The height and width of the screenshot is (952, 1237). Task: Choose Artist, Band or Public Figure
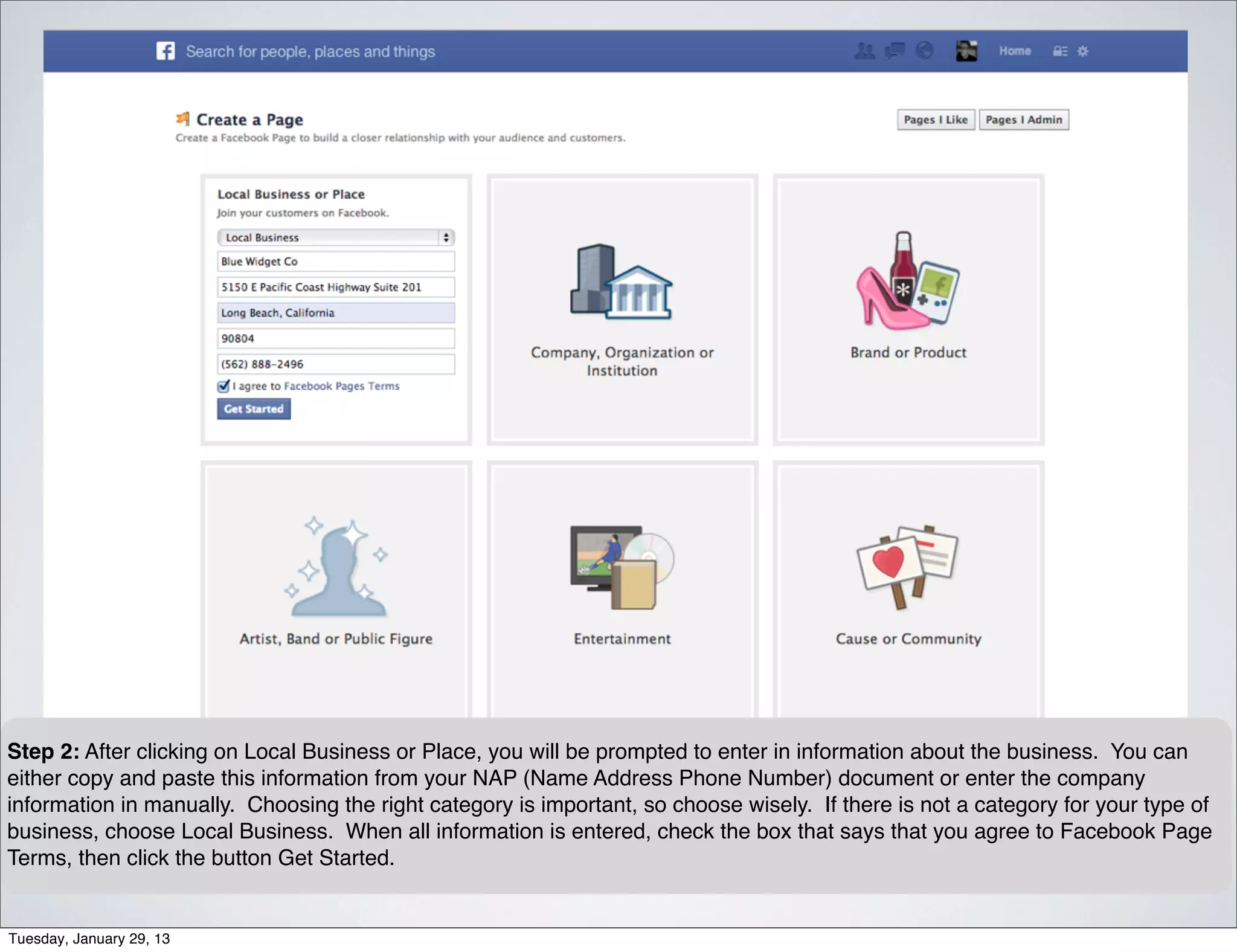tap(336, 568)
